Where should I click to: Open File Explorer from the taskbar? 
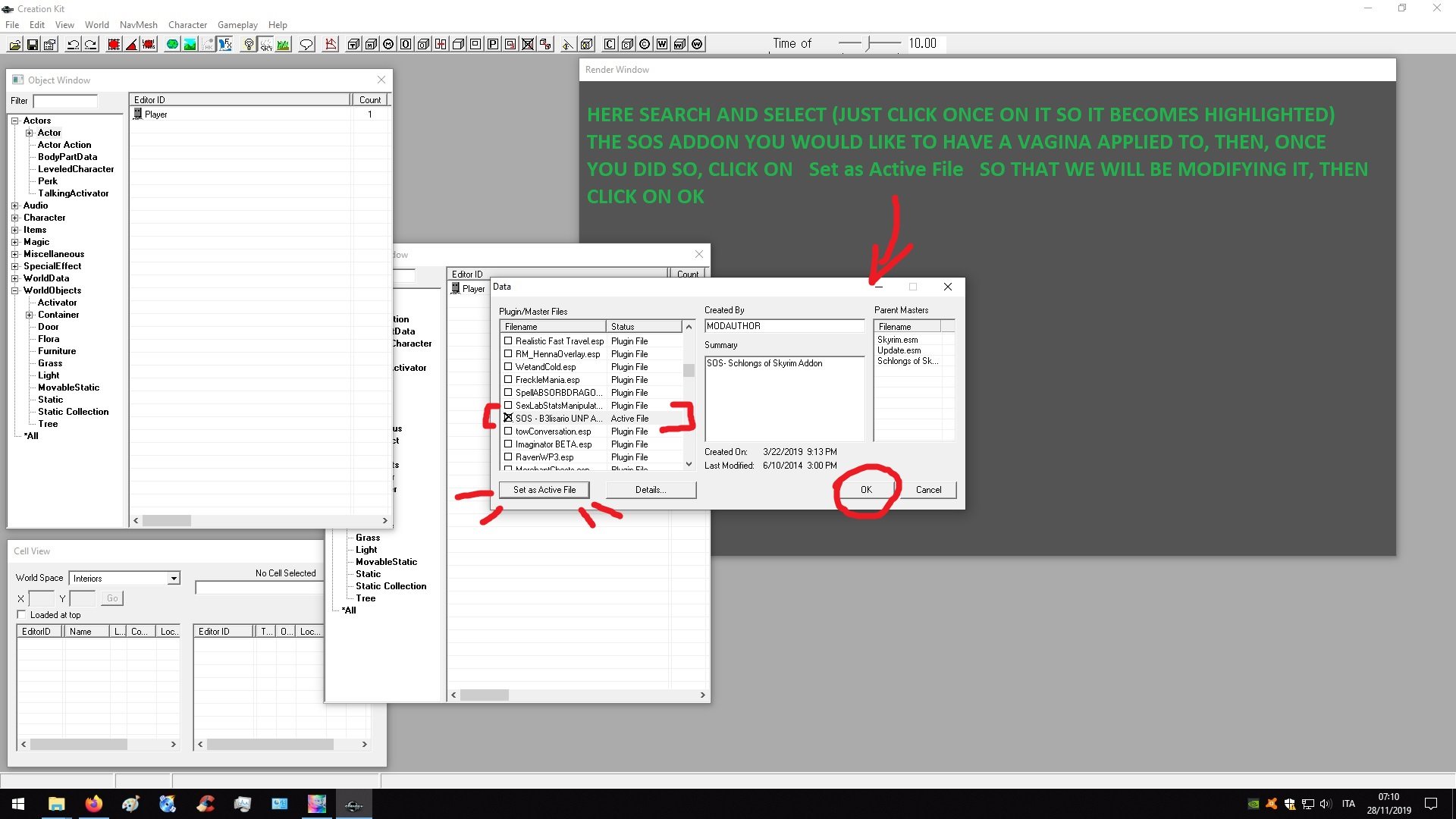click(56, 804)
